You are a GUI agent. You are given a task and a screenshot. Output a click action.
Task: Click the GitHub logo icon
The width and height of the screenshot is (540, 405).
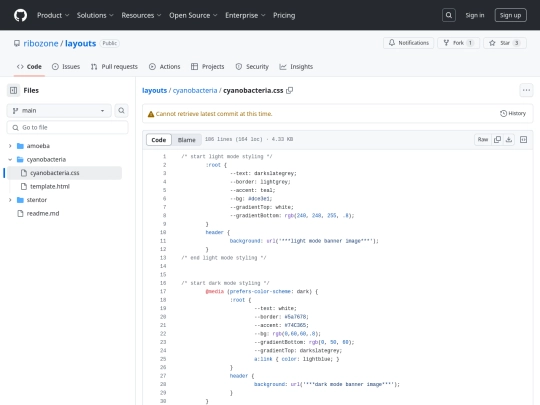[x=20, y=15]
